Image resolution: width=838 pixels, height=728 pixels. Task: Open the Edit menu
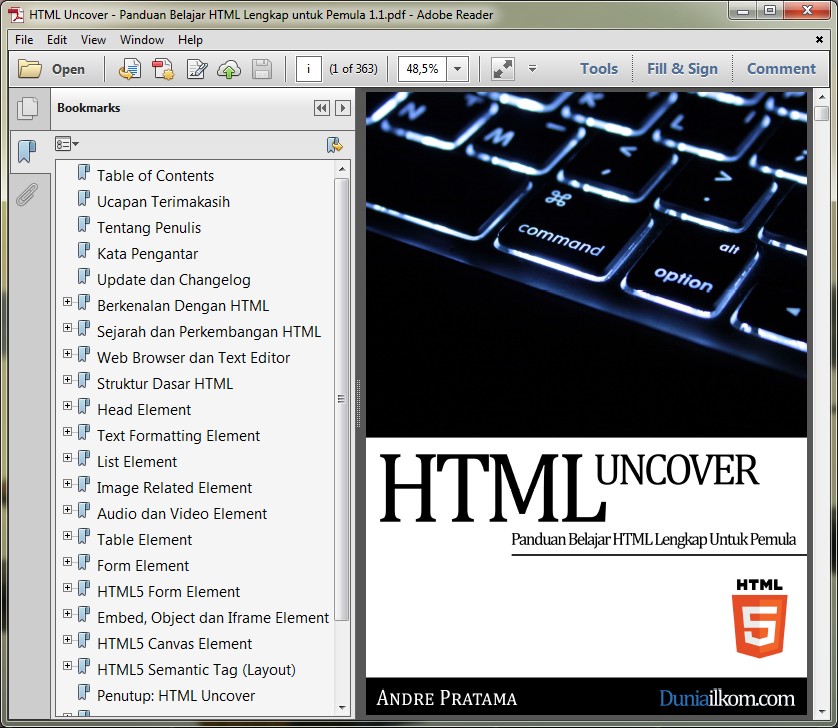[x=57, y=40]
